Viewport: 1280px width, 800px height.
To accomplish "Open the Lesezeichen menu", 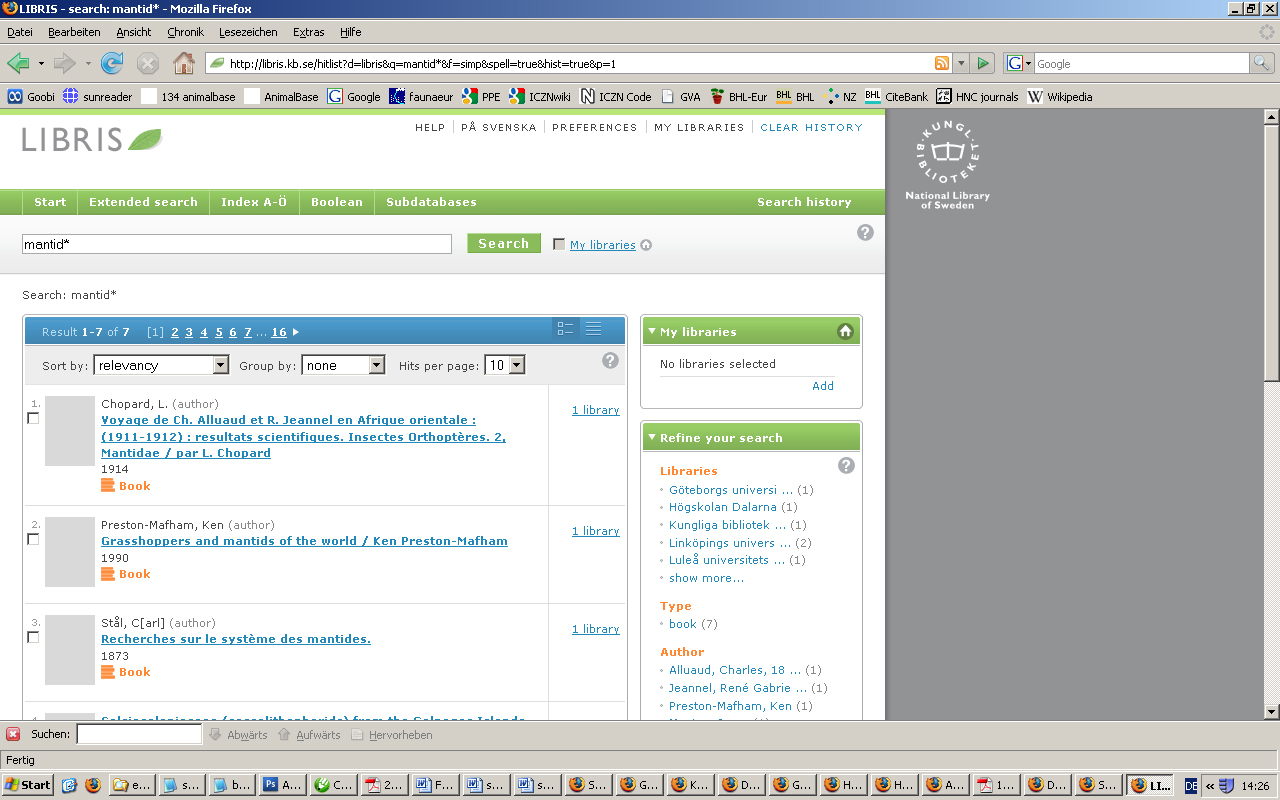I will [x=248, y=32].
